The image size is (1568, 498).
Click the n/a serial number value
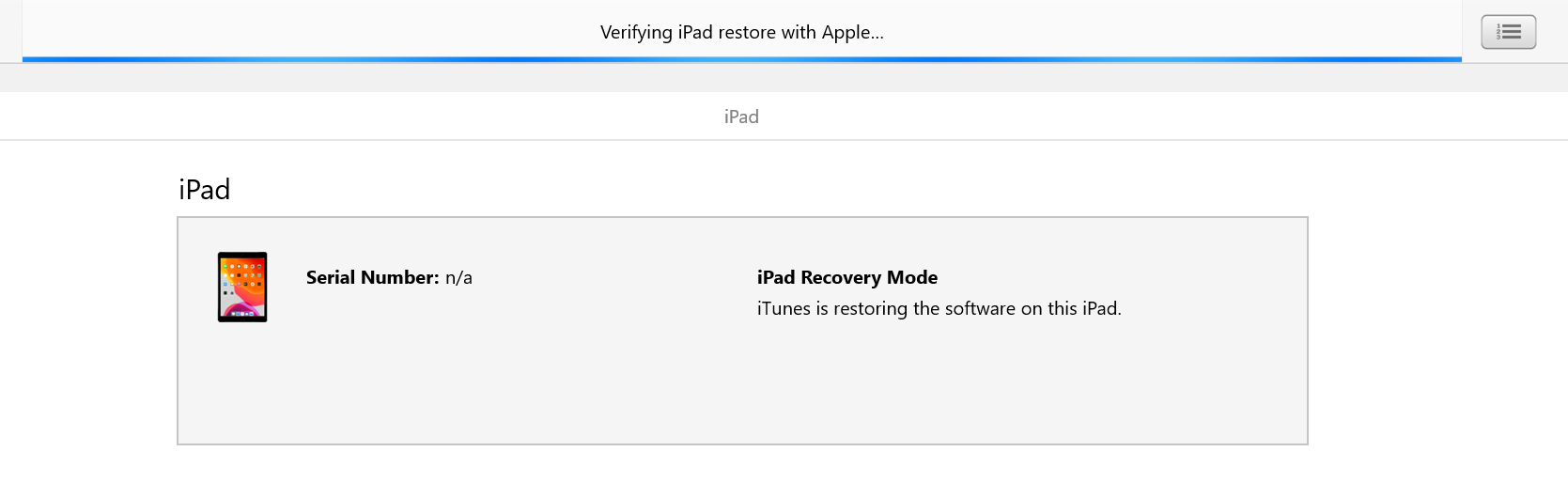click(458, 277)
